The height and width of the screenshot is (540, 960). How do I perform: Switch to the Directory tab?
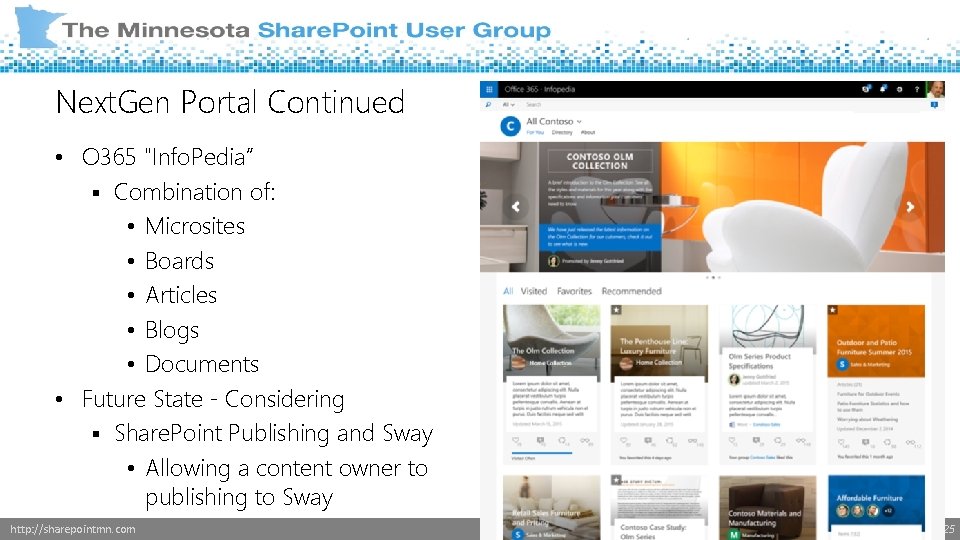point(561,132)
